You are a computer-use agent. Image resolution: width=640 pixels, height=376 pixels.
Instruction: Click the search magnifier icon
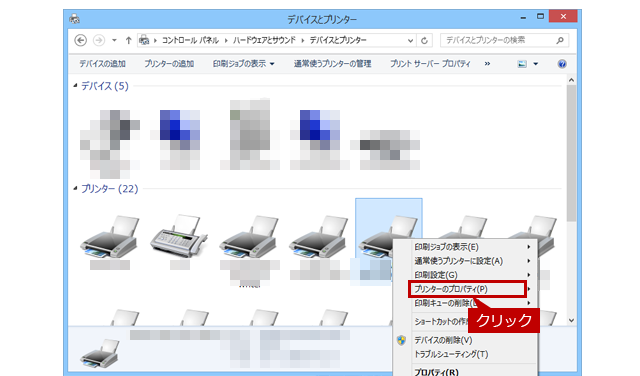(560, 40)
